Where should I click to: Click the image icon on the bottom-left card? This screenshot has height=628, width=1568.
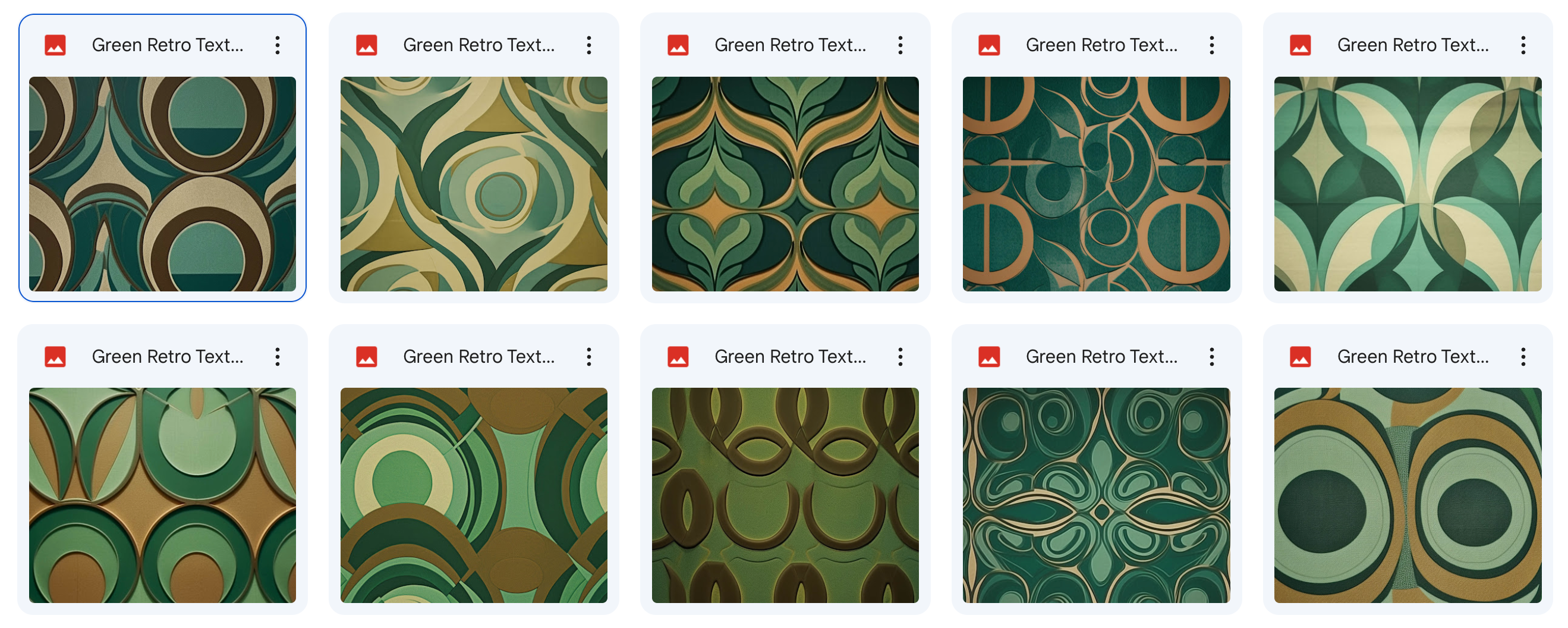pos(55,356)
